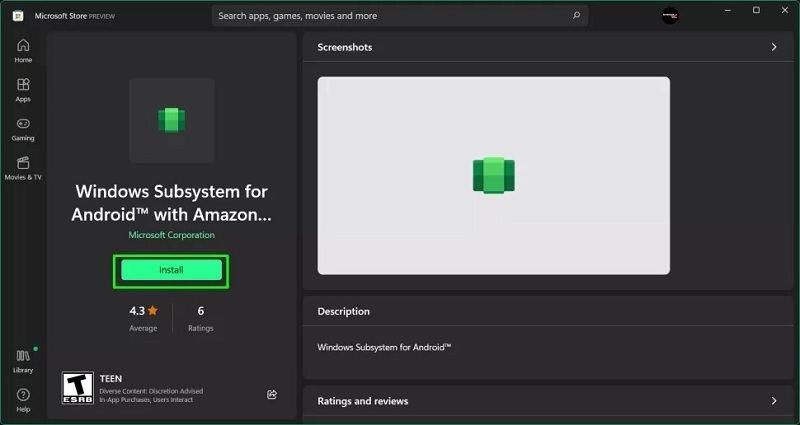The height and width of the screenshot is (425, 800).
Task: Click the 4.3 average rating
Action: (143, 316)
